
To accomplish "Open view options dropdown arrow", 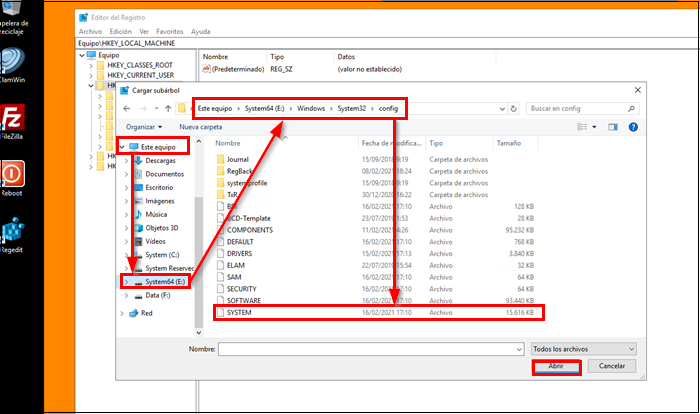I will pos(594,127).
